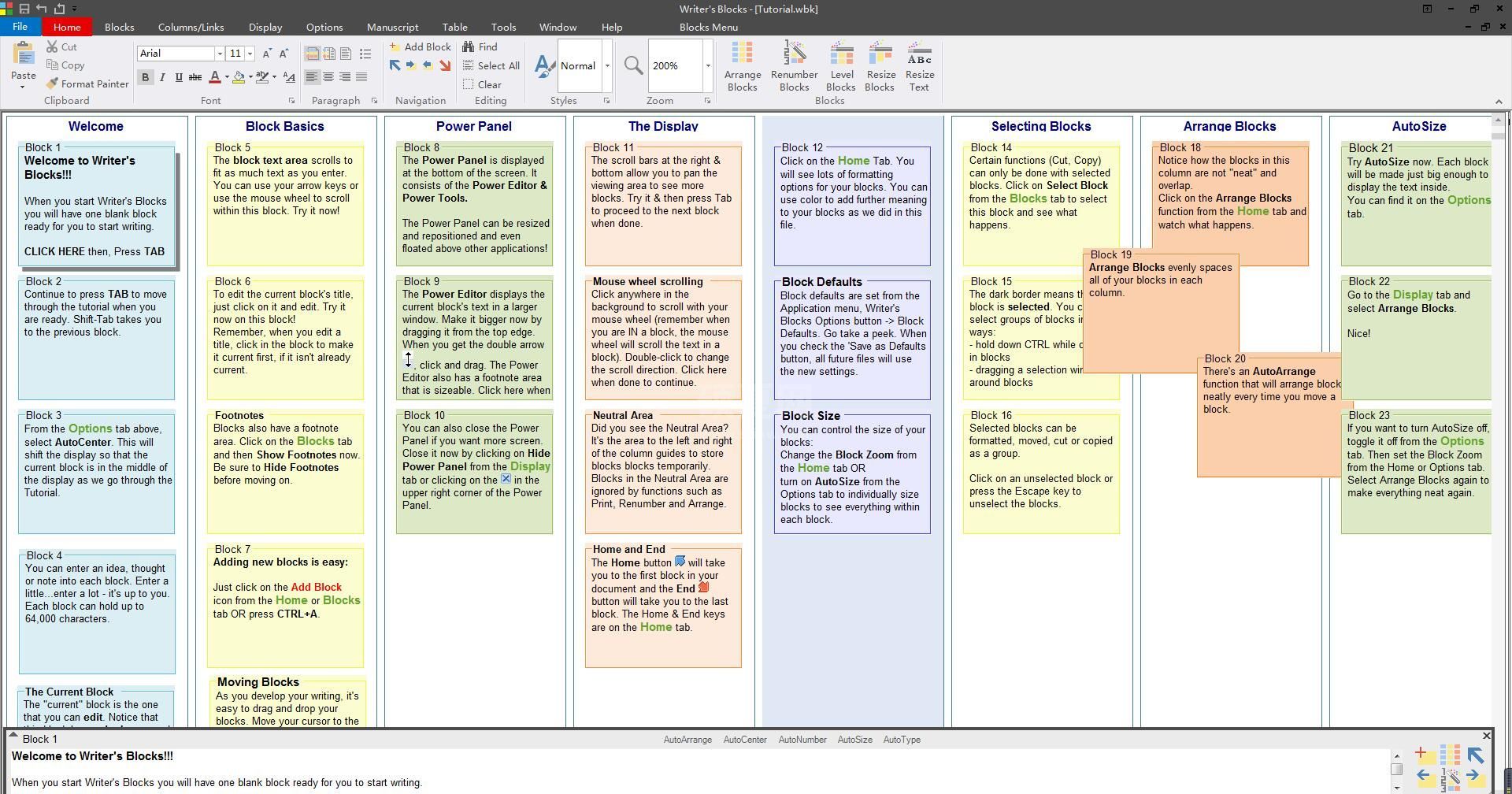
Task: Click the Arrange Blocks ribbon button
Action: pyautogui.click(x=743, y=66)
